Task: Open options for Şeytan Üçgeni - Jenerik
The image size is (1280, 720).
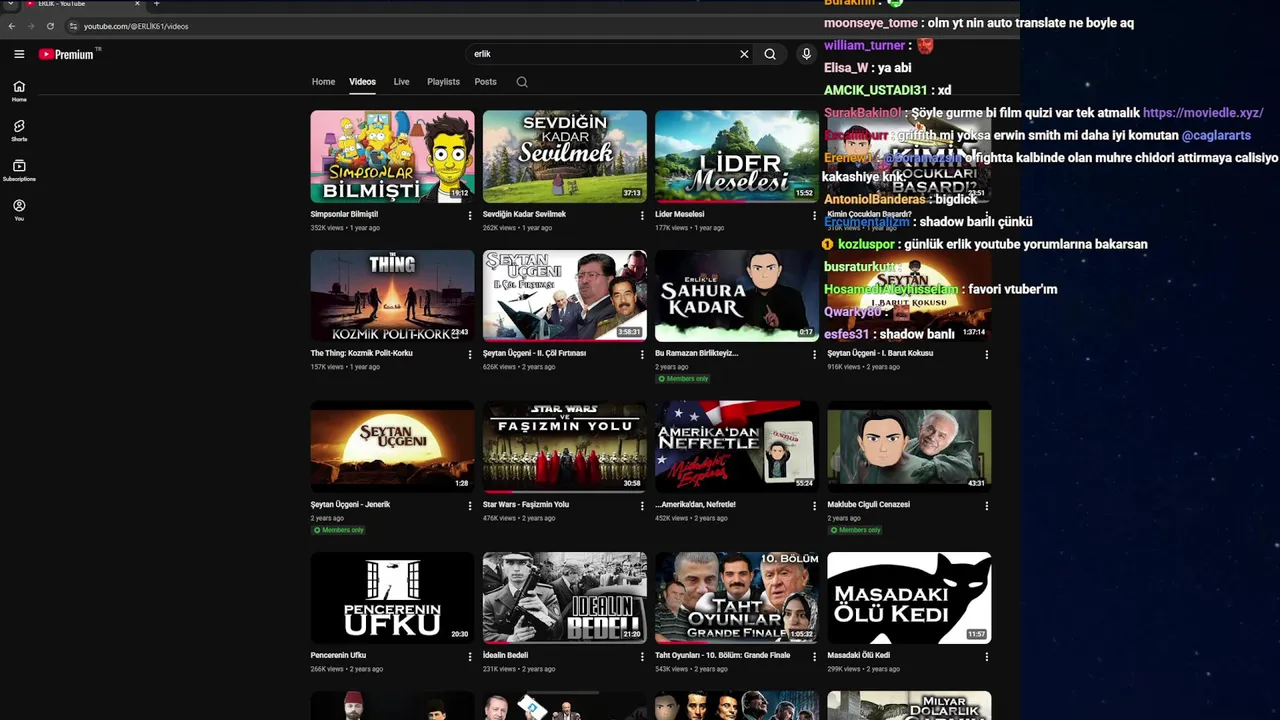Action: (x=470, y=506)
